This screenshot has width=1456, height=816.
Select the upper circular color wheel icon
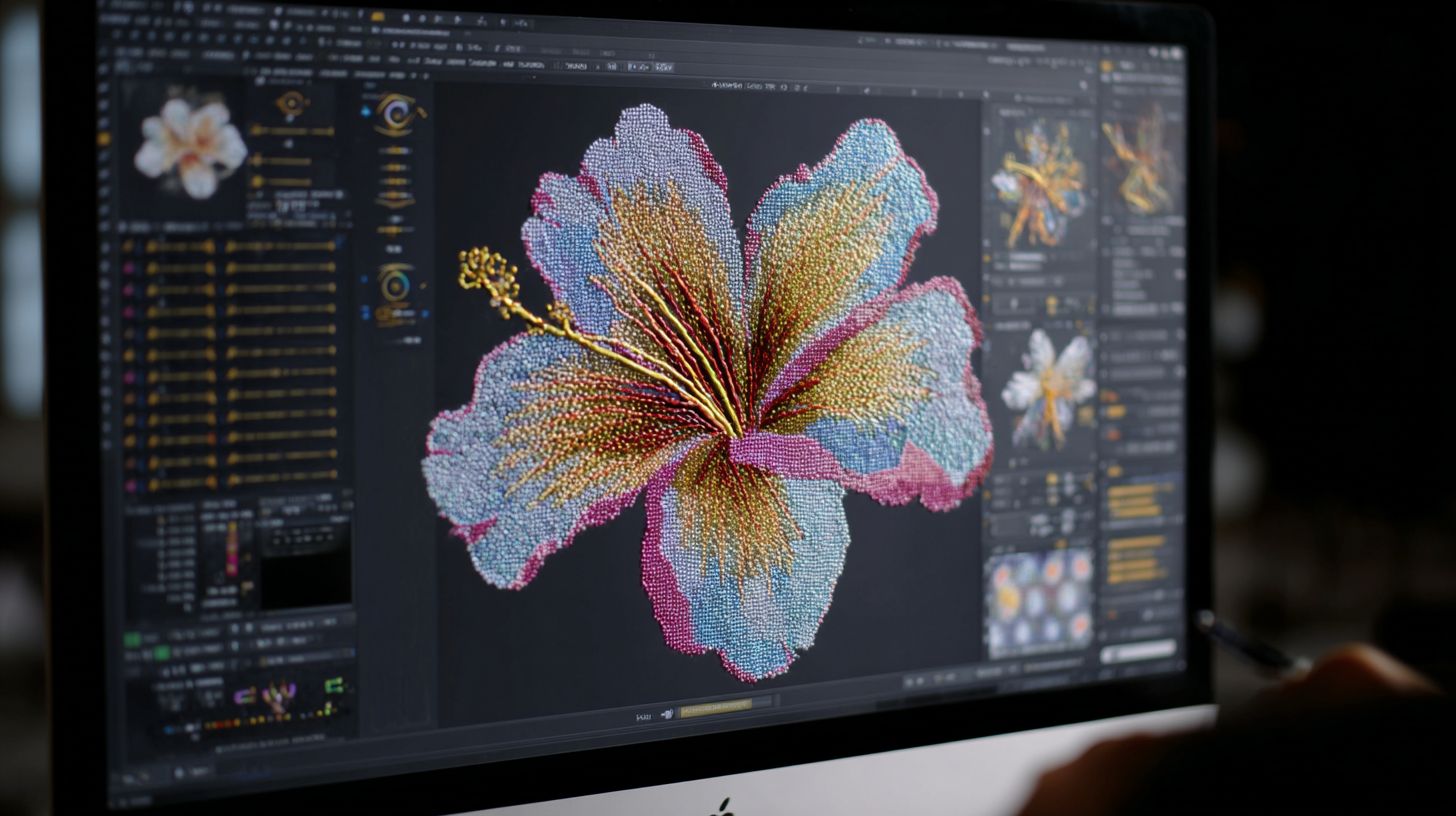pos(397,113)
